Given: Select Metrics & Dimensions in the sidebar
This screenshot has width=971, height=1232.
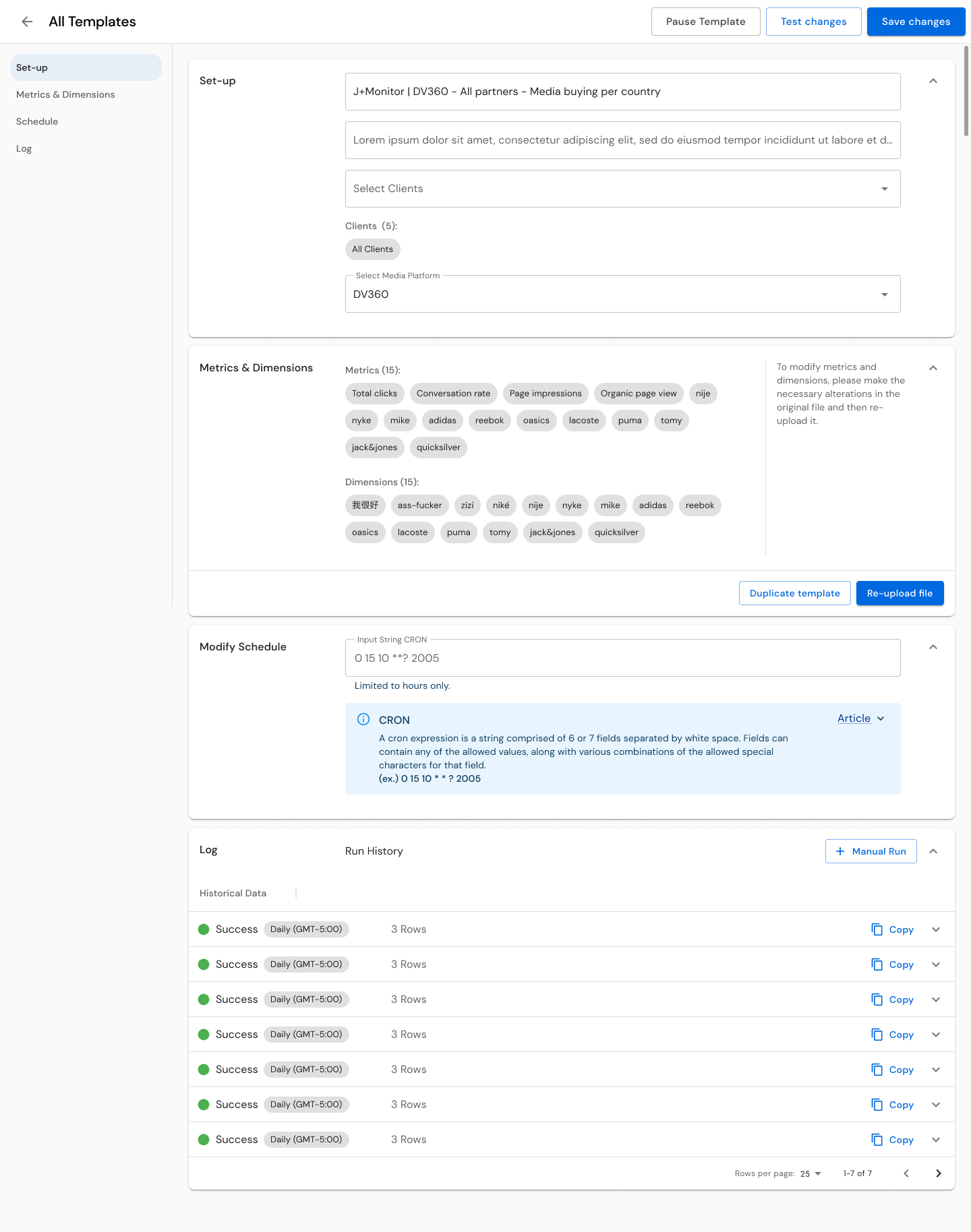Looking at the screenshot, I should tap(86, 94).
